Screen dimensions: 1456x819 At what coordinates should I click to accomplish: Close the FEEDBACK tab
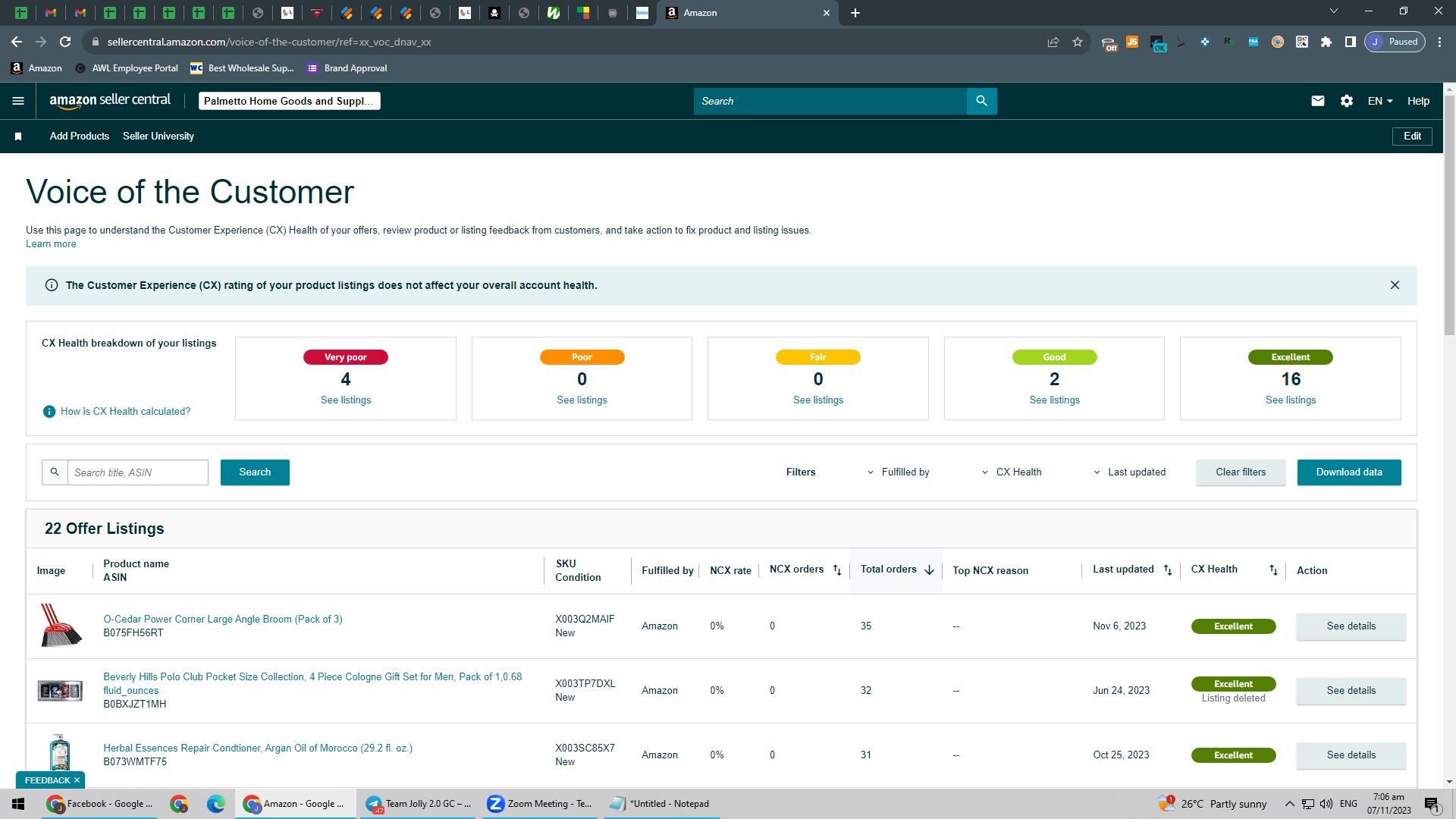pos(77,780)
